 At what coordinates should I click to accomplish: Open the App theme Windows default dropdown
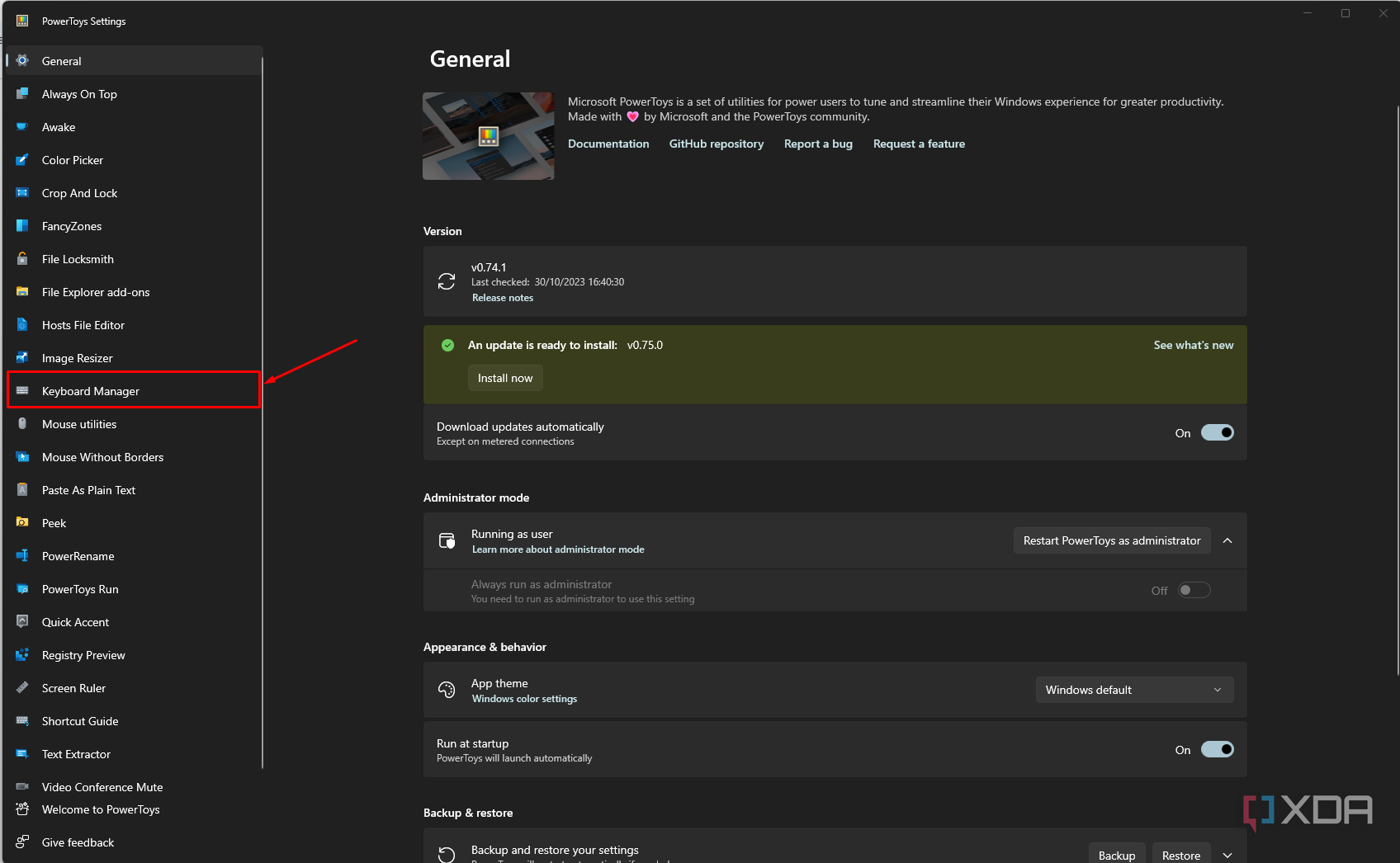pos(1134,690)
